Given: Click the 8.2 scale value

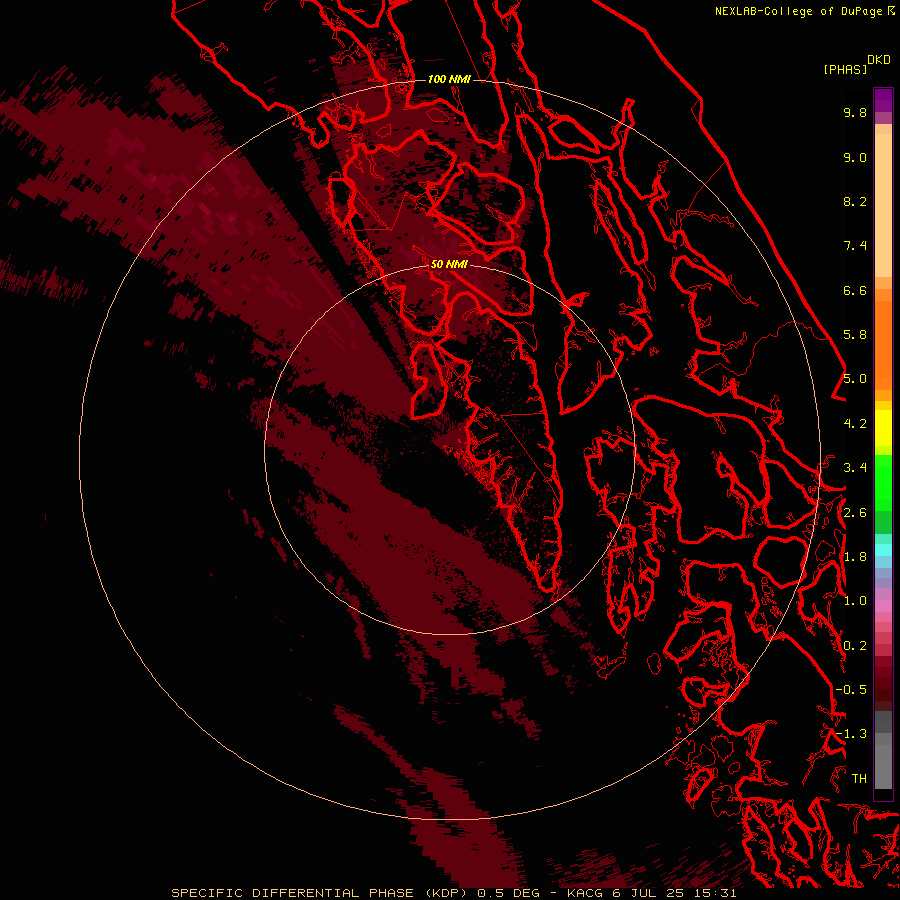Looking at the screenshot, I should click(x=855, y=201).
